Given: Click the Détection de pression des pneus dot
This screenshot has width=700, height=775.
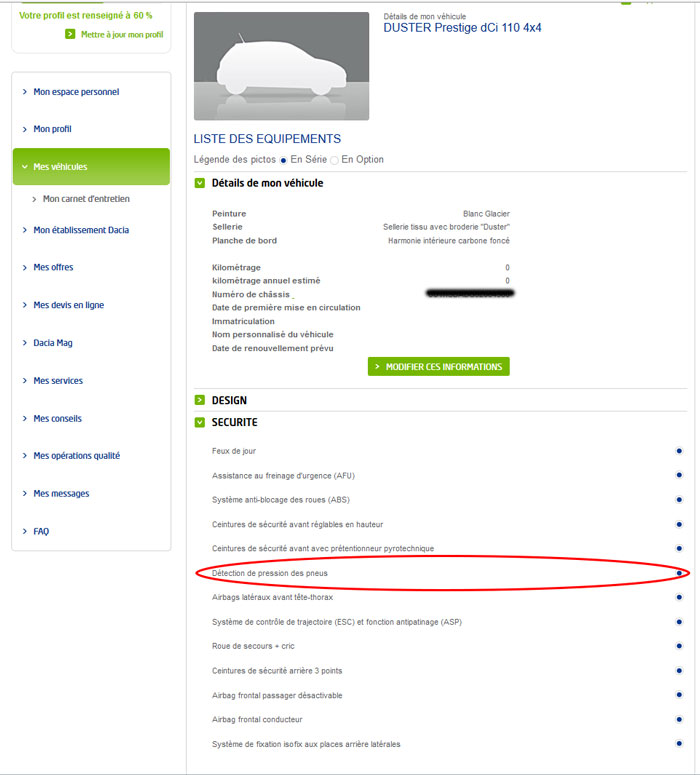Looking at the screenshot, I should [x=679, y=573].
